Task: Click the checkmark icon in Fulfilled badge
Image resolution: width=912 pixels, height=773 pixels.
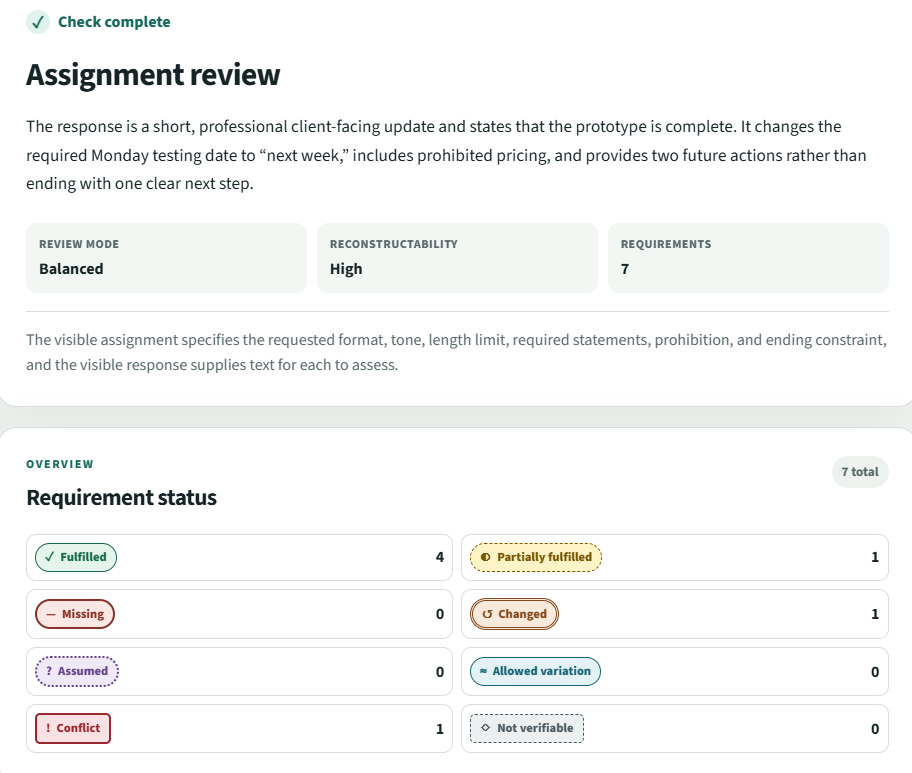Action: [x=49, y=557]
